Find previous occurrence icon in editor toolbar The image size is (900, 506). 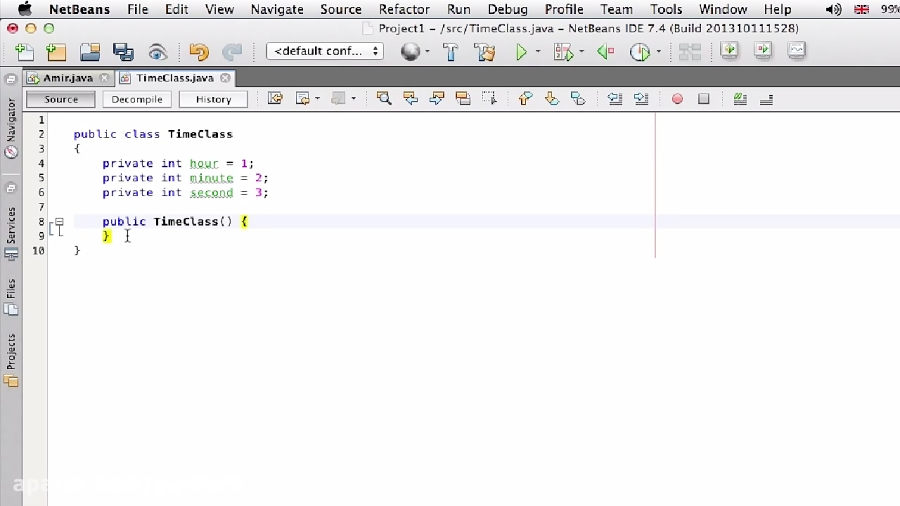[410, 99]
